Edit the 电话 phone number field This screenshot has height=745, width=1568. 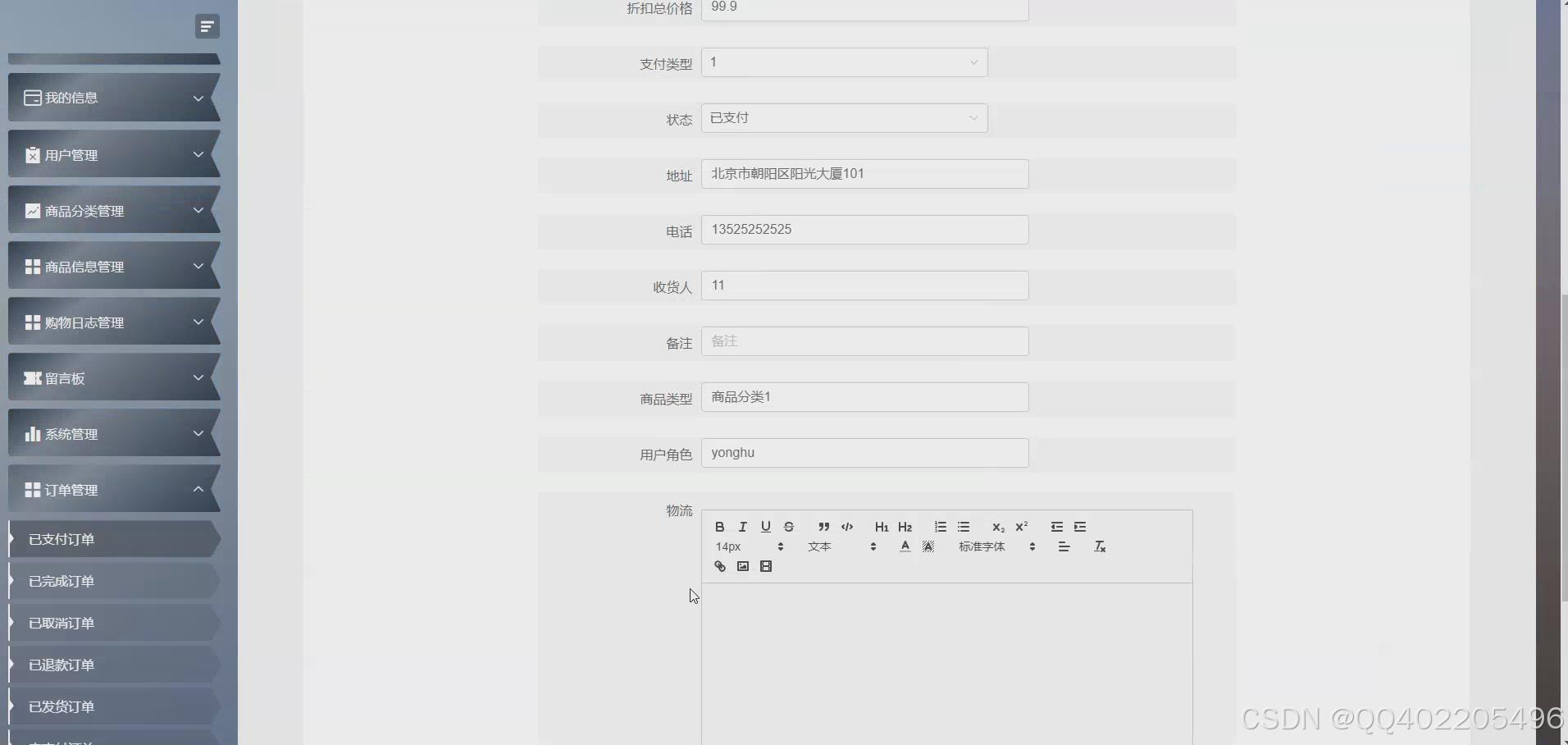(x=865, y=230)
